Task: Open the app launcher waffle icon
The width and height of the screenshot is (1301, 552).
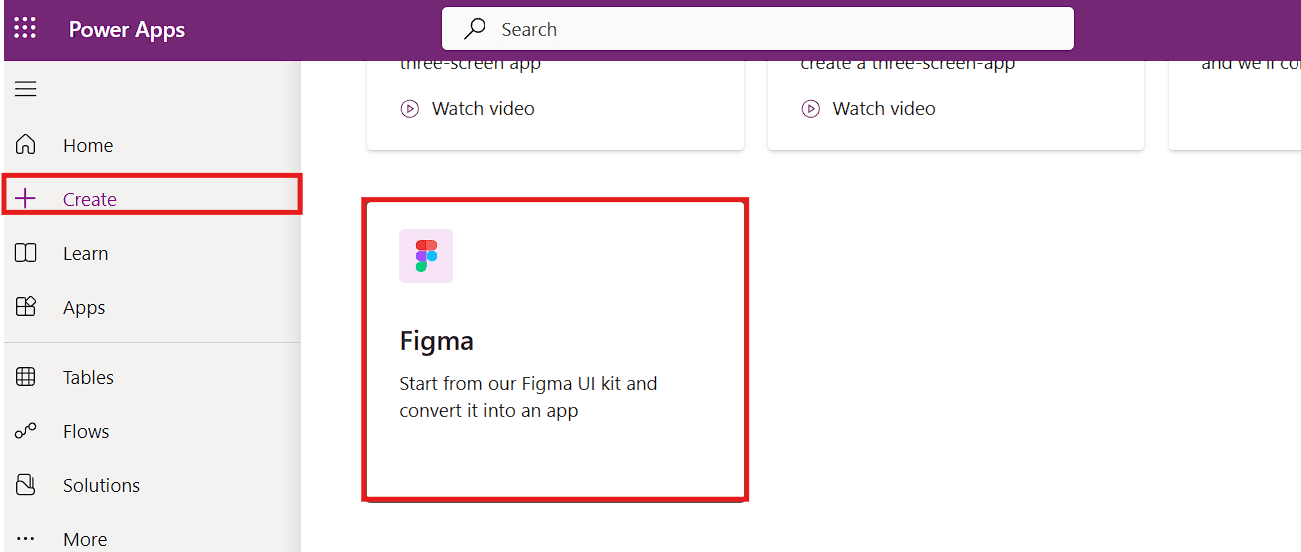Action: pyautogui.click(x=25, y=29)
